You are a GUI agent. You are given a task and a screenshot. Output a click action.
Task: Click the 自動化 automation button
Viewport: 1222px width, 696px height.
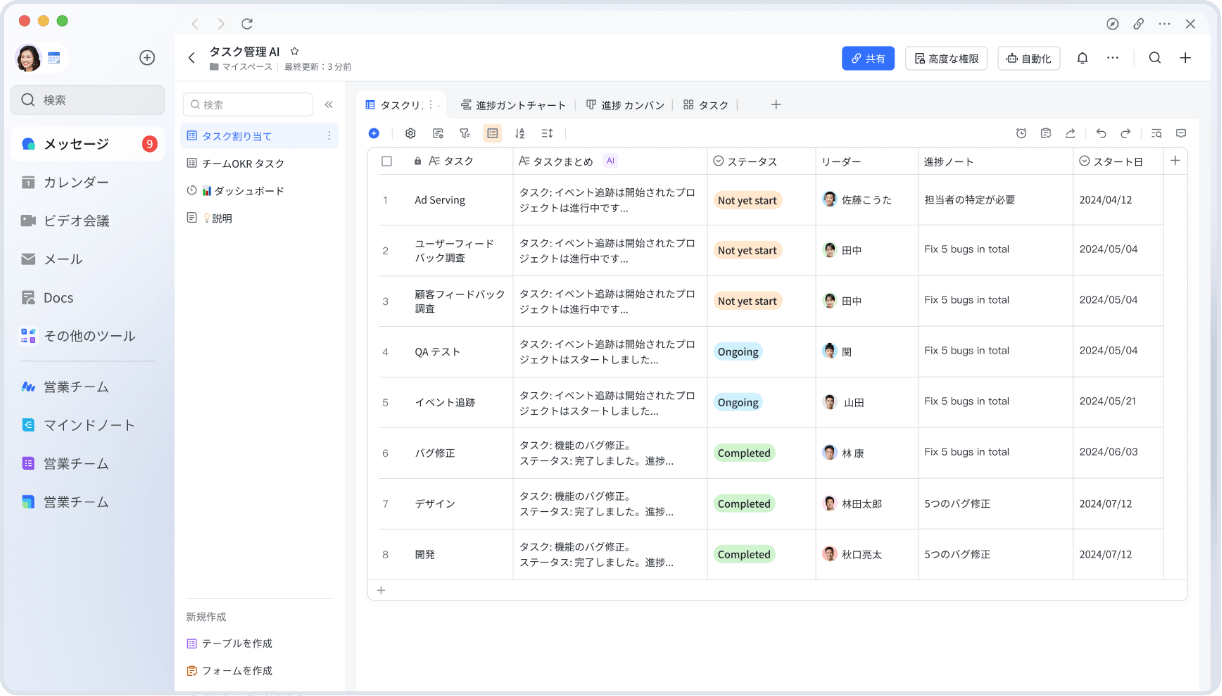pyautogui.click(x=1028, y=58)
